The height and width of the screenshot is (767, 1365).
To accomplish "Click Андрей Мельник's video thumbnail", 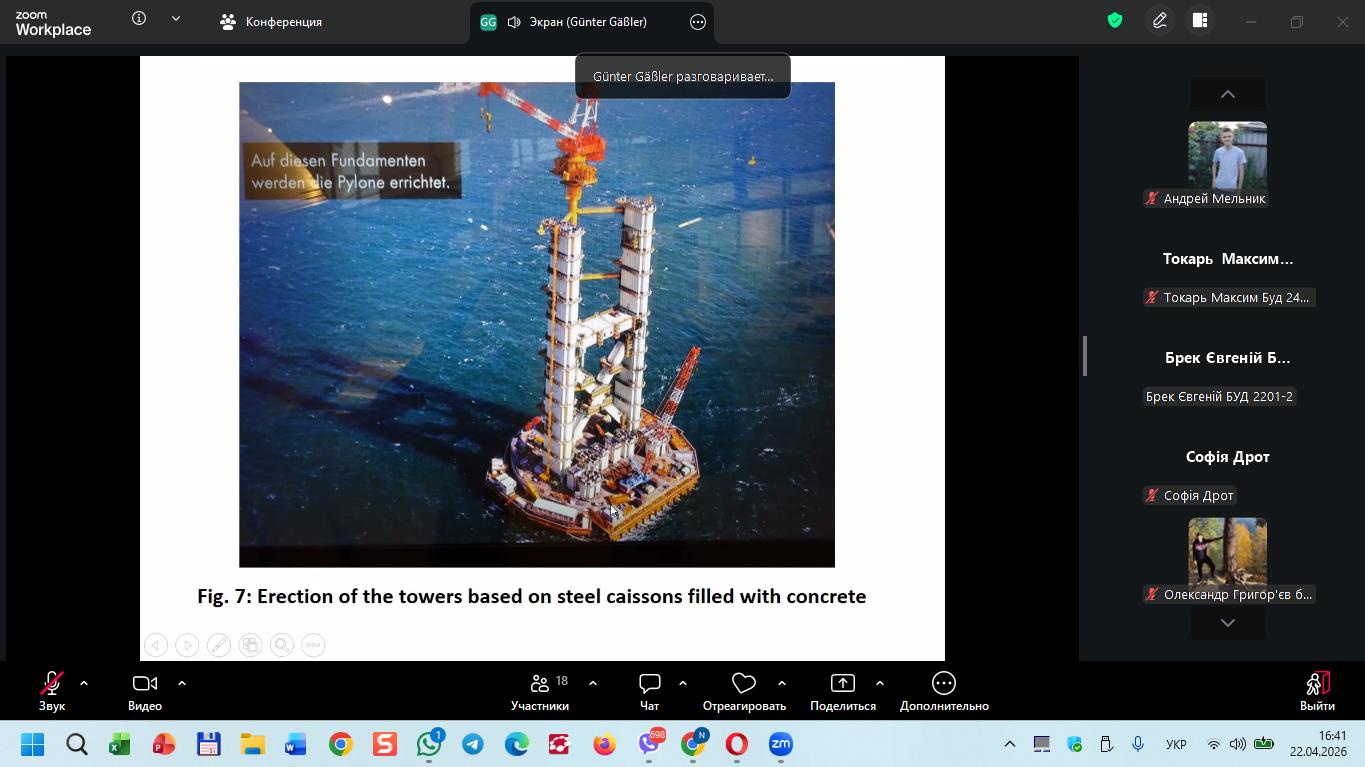I will click(x=1227, y=155).
